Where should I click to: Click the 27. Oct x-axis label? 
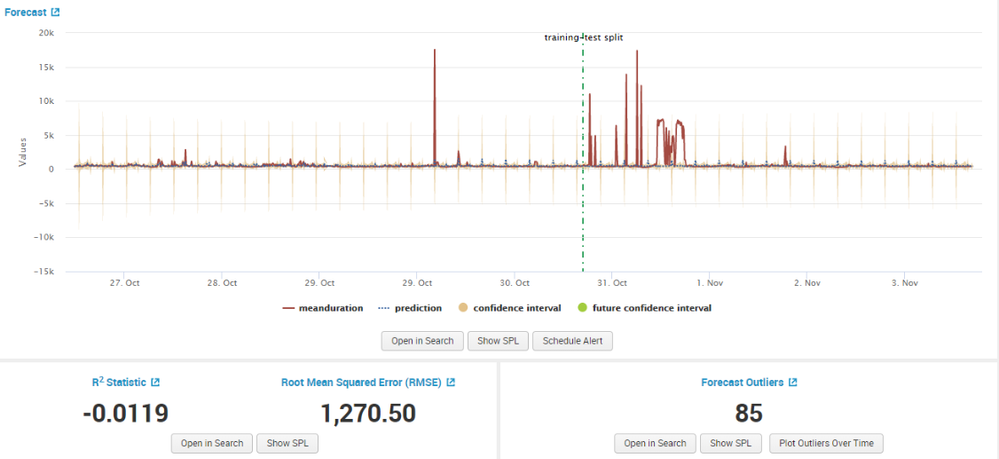click(127, 282)
